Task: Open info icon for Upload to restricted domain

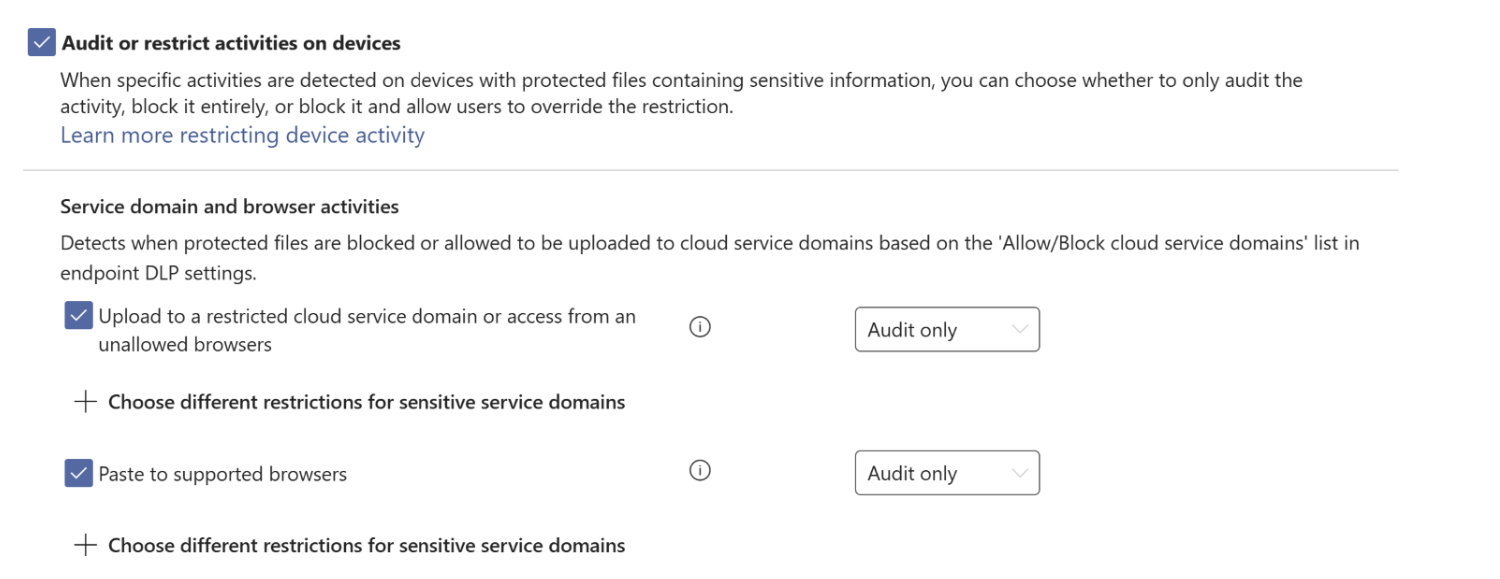Action: pos(700,327)
